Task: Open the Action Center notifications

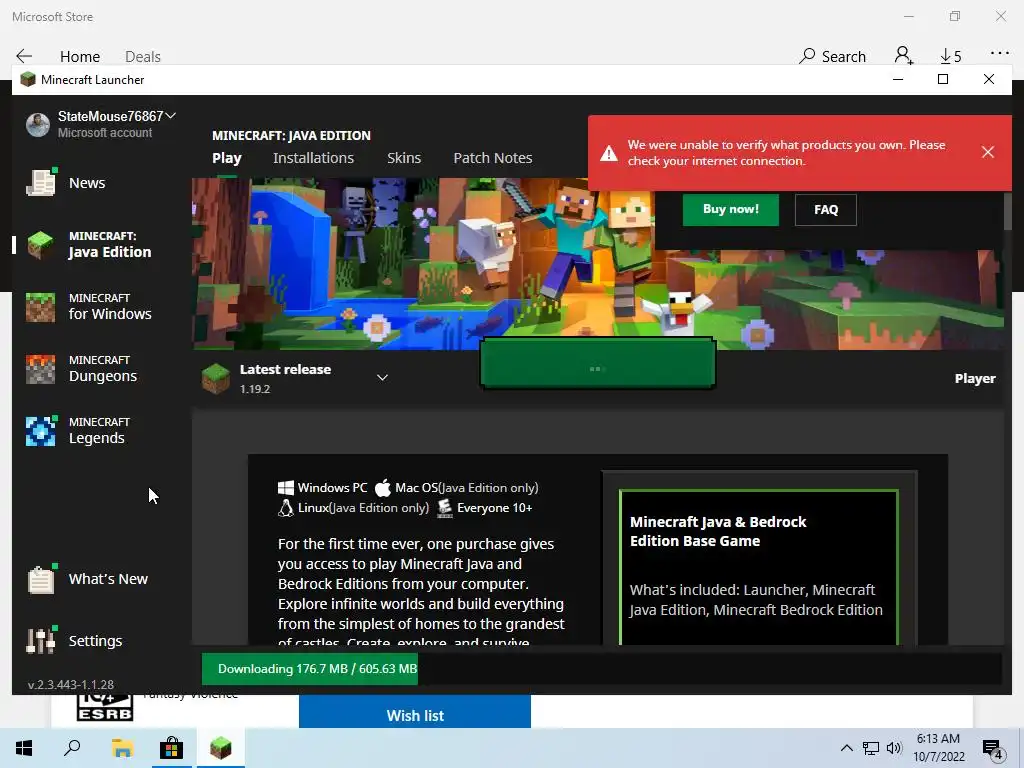Action: 993,749
